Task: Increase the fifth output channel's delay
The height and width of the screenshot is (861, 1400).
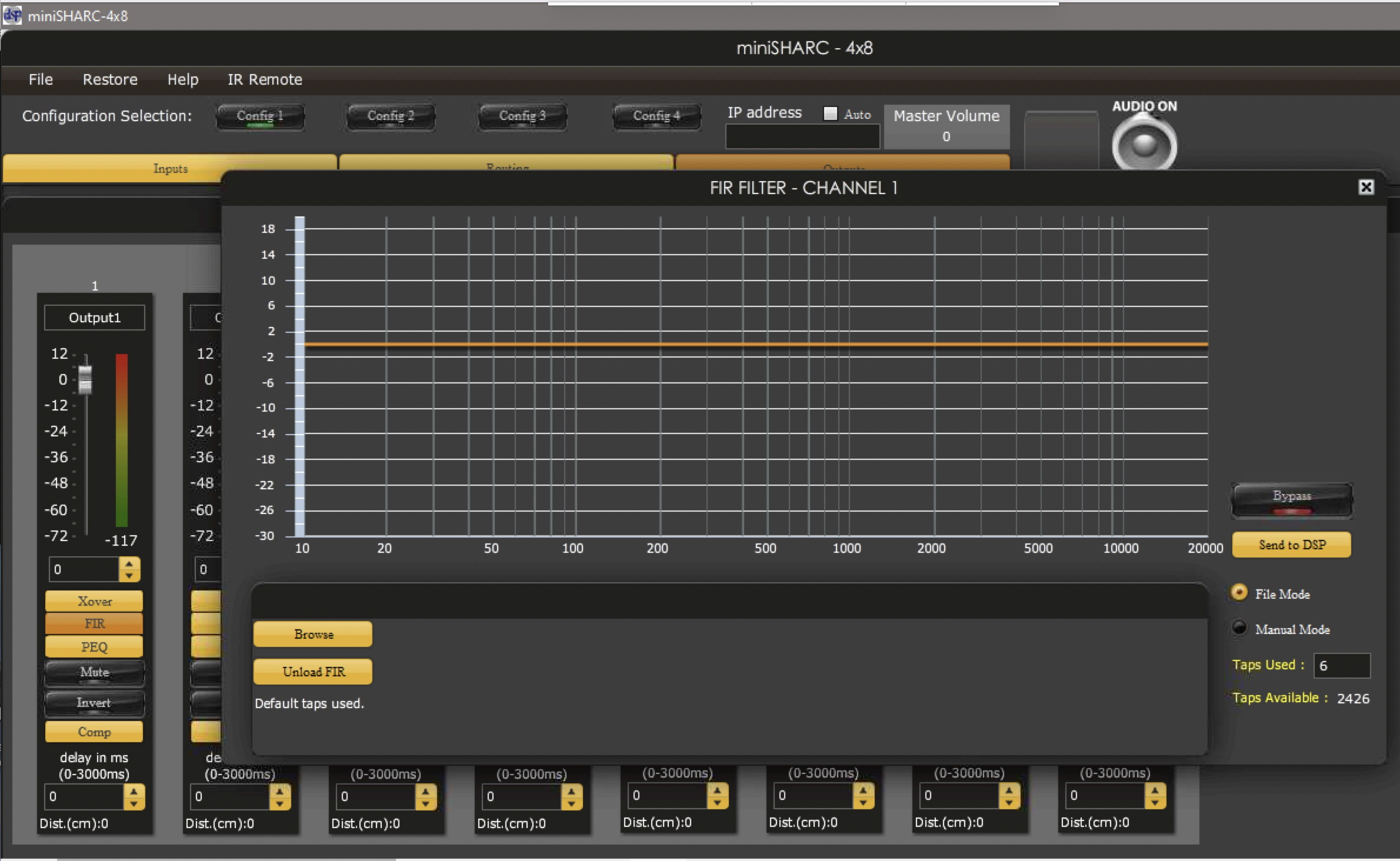Action: tap(718, 790)
